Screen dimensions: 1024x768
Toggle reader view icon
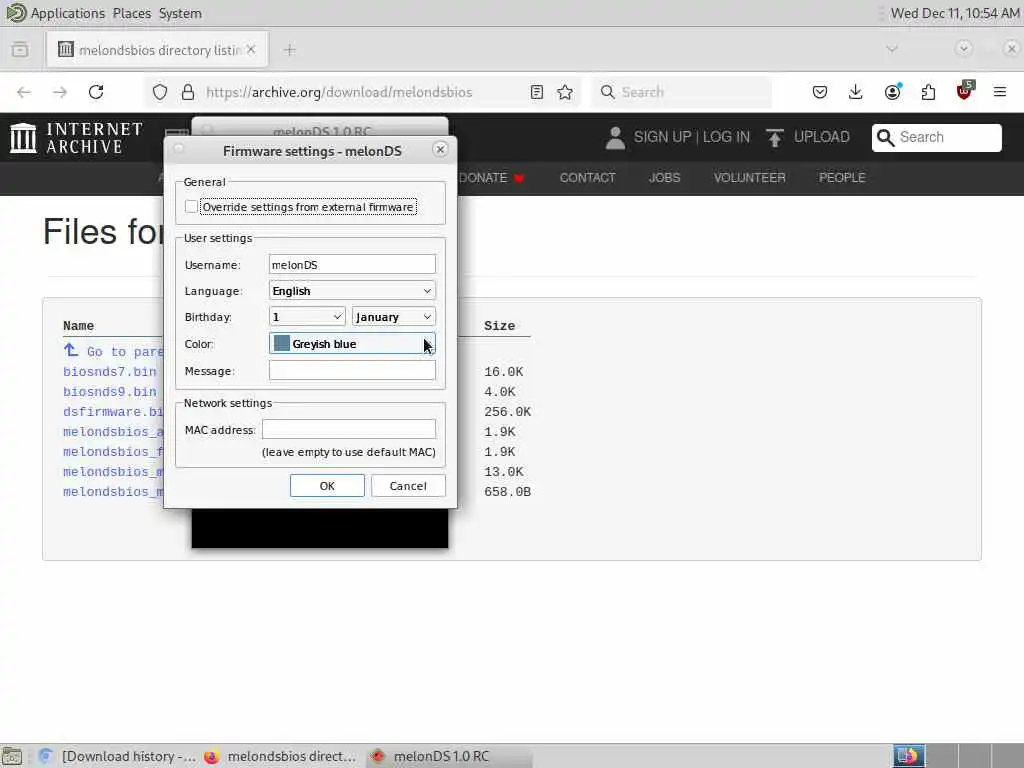(537, 92)
